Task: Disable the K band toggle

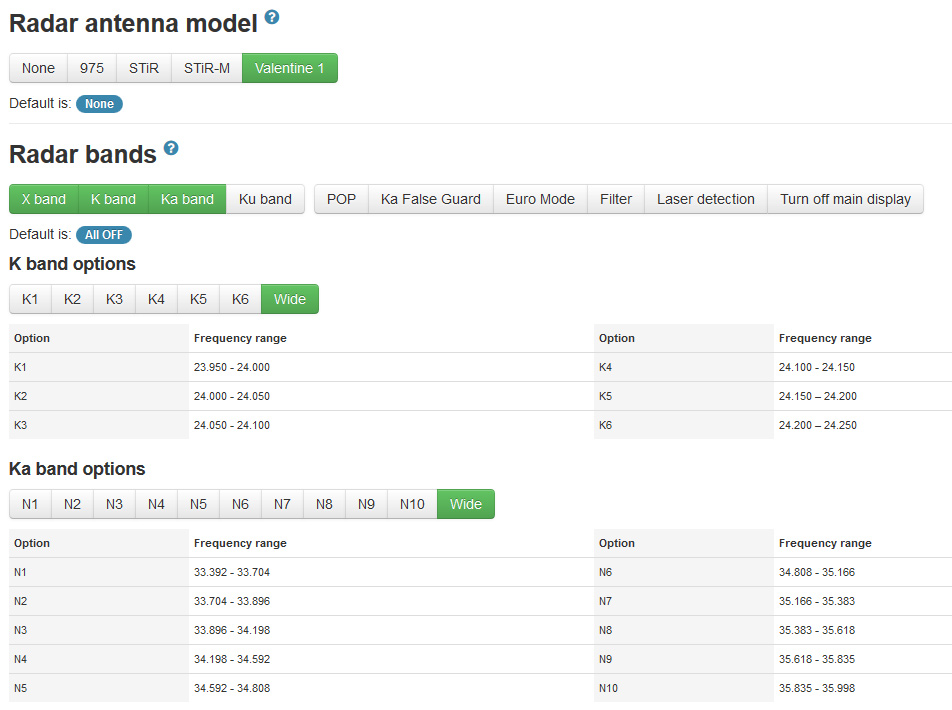Action: 113,199
